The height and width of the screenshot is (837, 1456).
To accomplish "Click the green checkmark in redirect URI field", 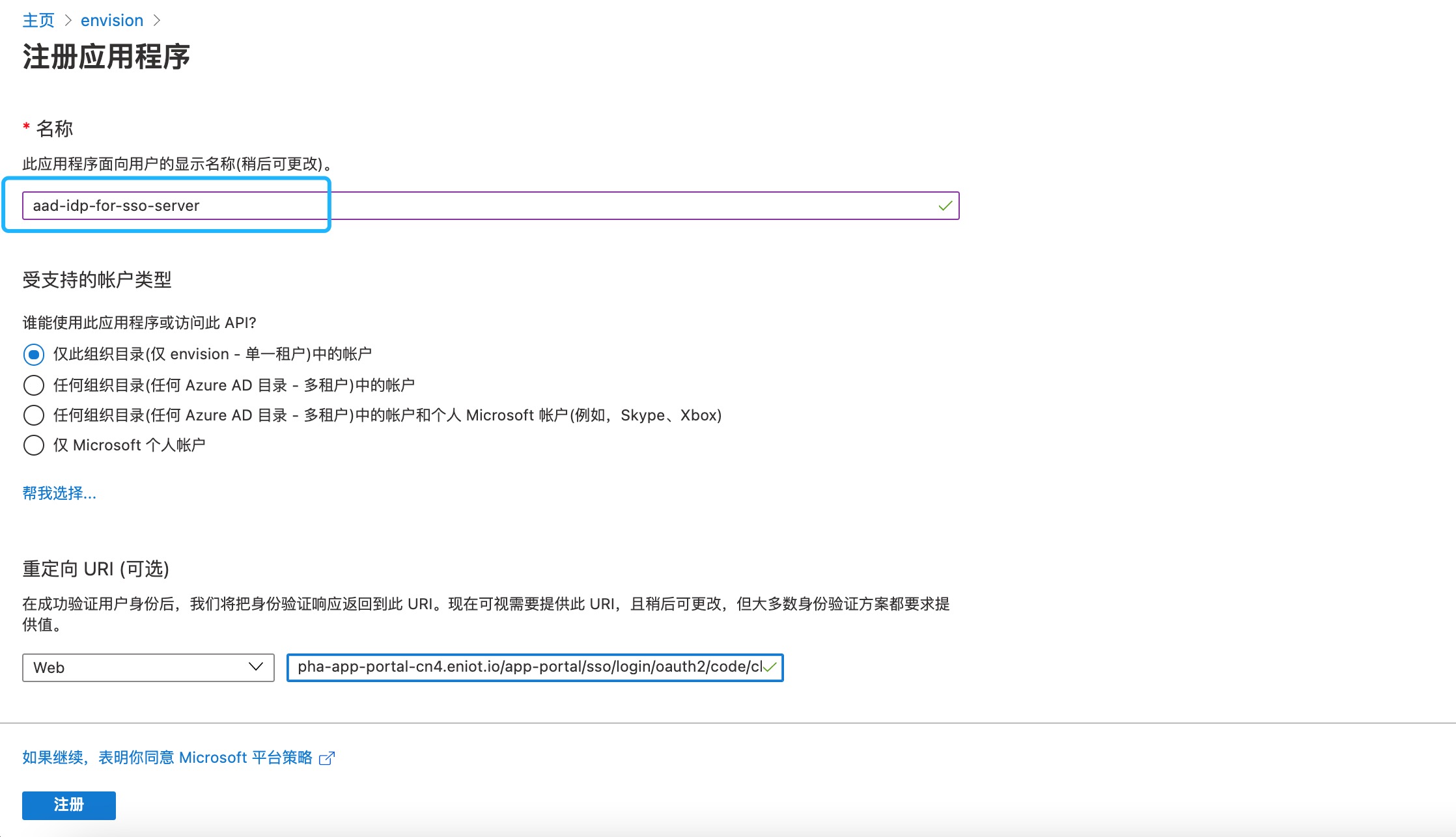I will tap(770, 668).
